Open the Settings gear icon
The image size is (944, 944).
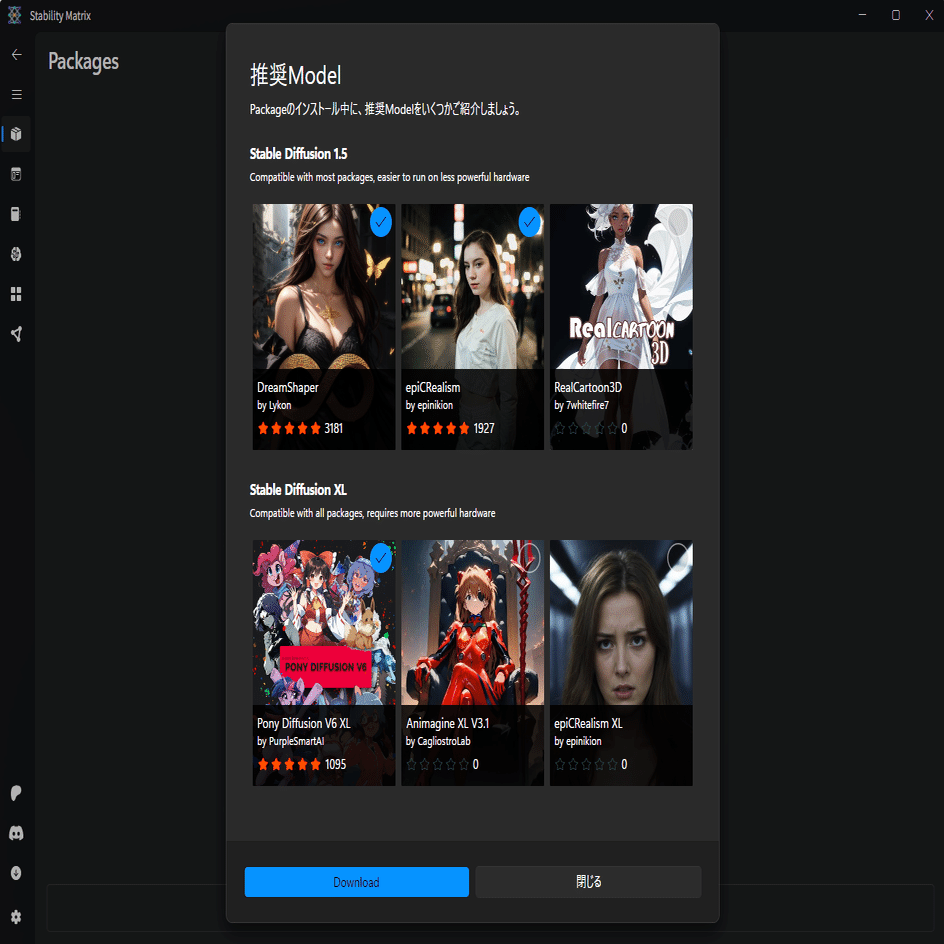coord(16,917)
